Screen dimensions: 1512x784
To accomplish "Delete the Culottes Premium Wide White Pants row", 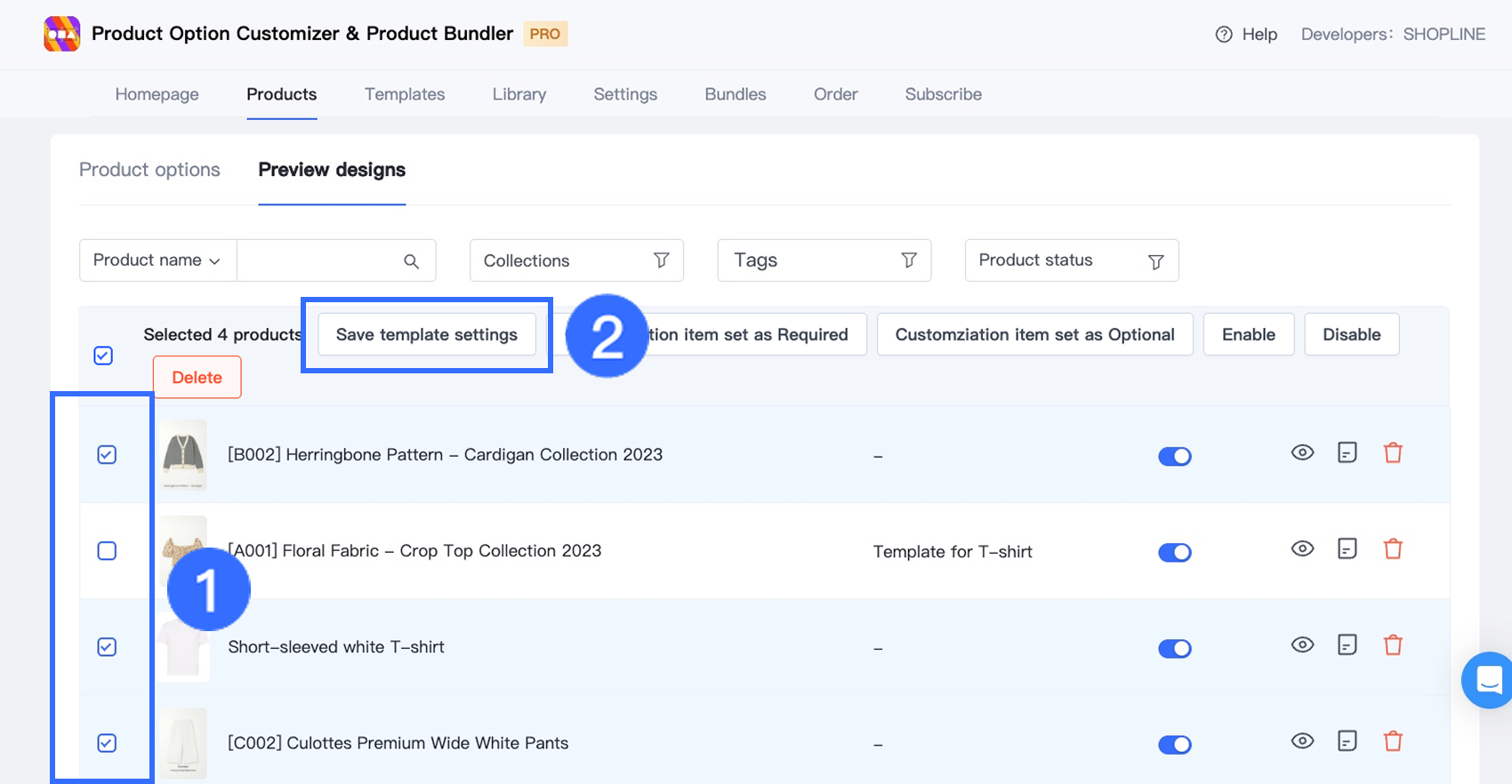I will 1393,741.
